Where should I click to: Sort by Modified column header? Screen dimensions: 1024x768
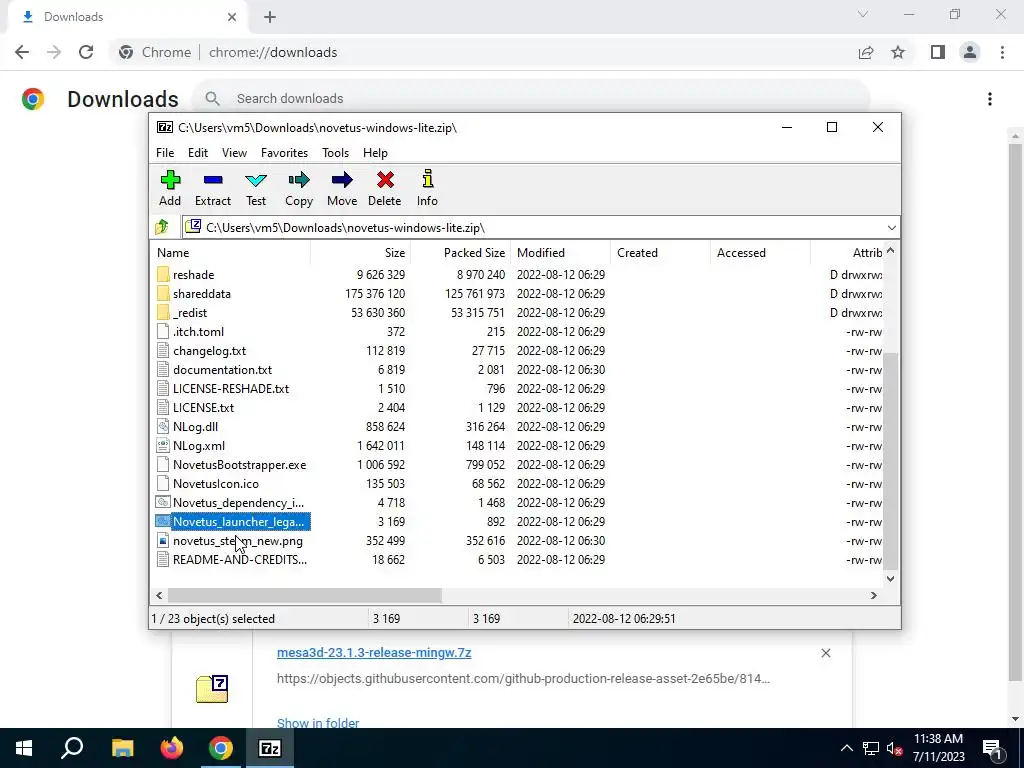[561, 253]
